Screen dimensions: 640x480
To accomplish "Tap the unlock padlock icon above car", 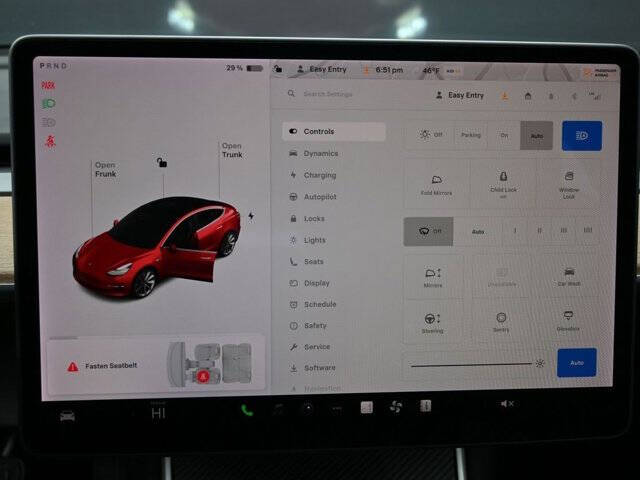I will point(162,162).
